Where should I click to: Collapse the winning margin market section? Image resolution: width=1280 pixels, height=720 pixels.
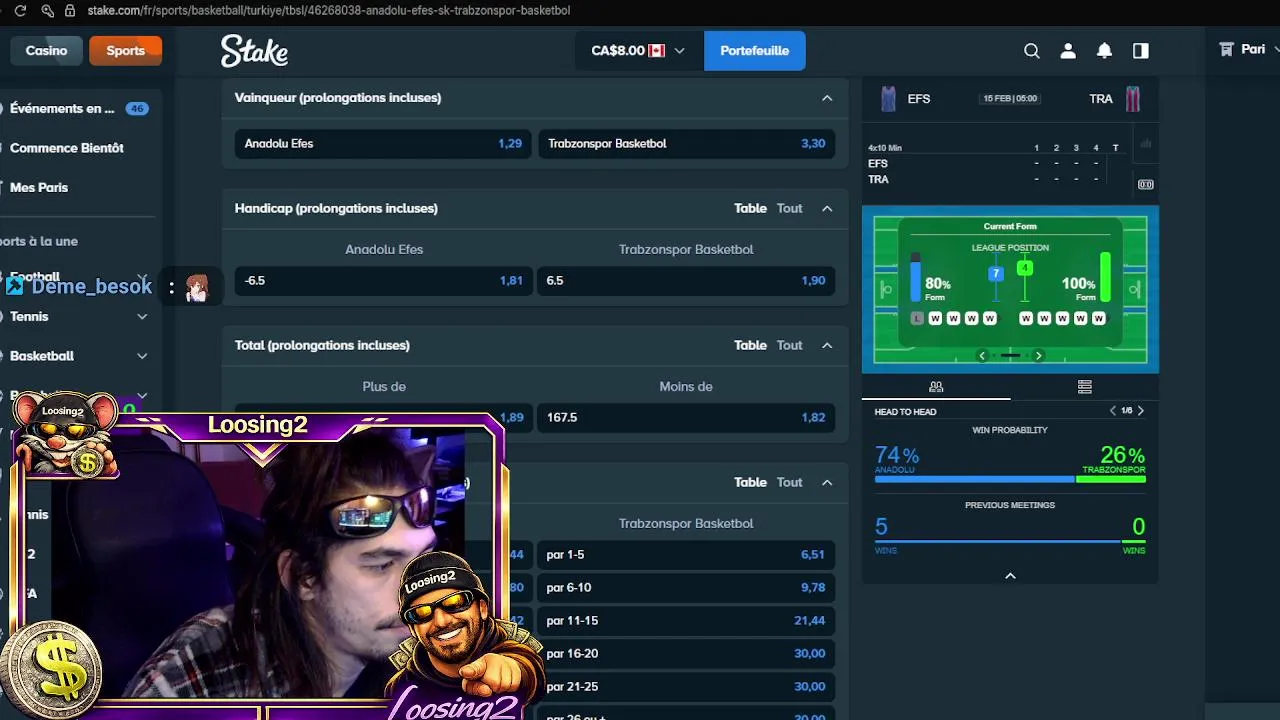pos(827,482)
